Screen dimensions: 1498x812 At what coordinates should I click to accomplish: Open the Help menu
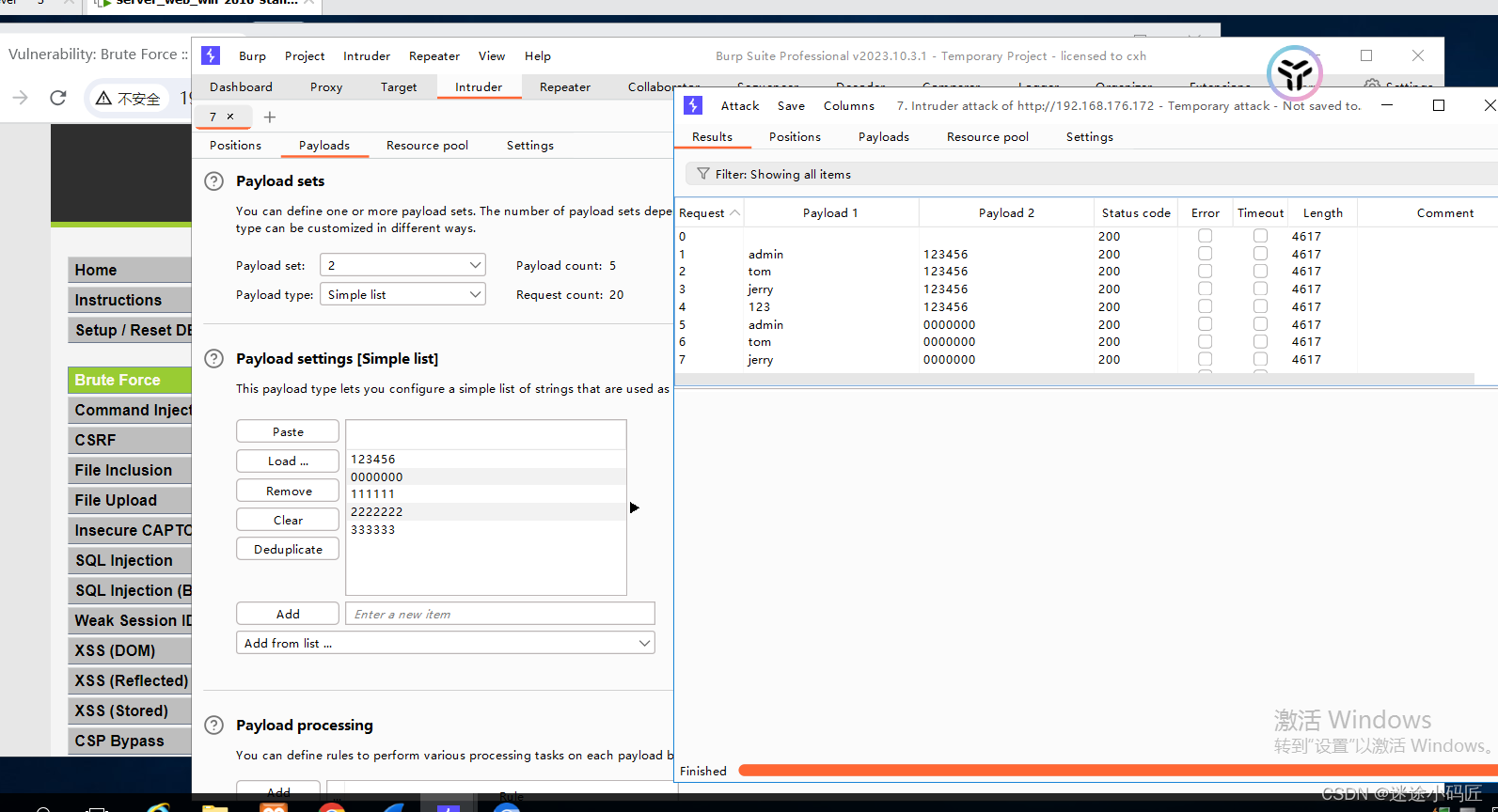(x=538, y=56)
